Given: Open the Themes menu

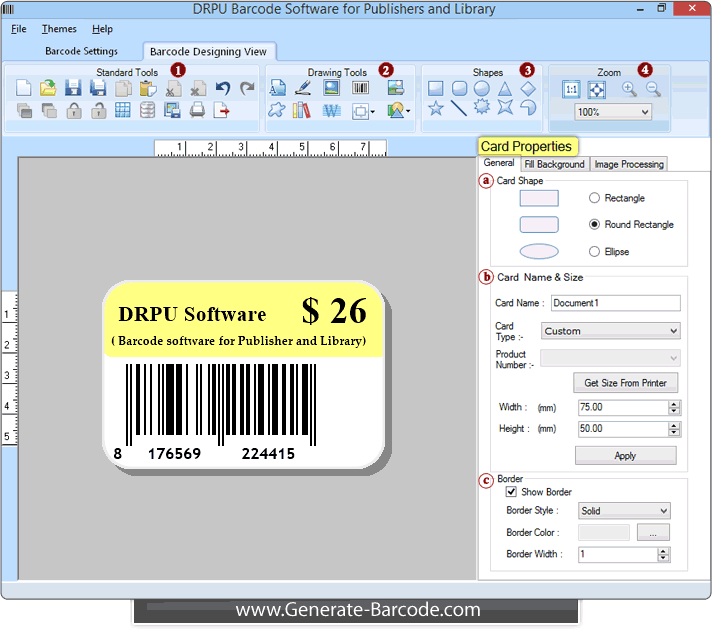Looking at the screenshot, I should [x=59, y=29].
